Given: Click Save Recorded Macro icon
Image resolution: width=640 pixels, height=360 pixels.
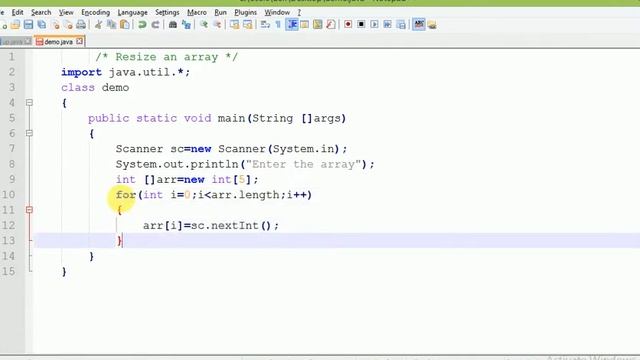Looking at the screenshot, I should 401,24.
